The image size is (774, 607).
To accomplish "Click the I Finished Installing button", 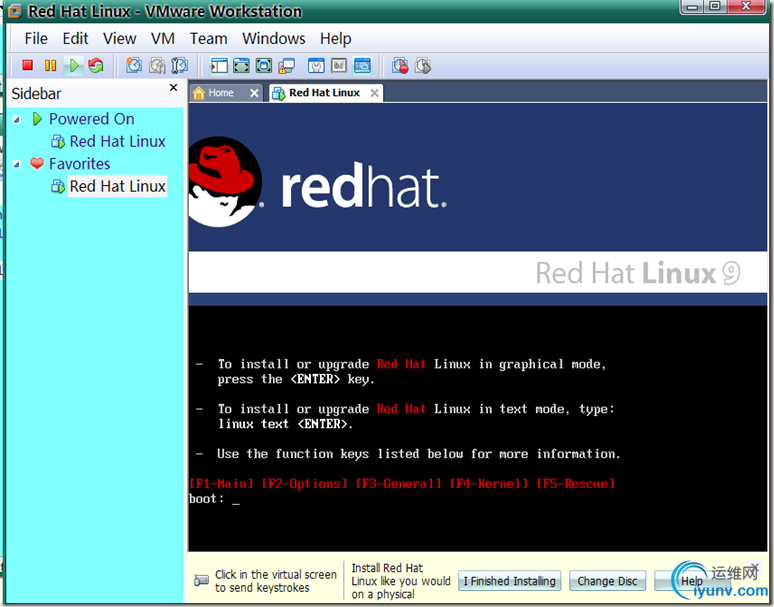I will (x=509, y=581).
